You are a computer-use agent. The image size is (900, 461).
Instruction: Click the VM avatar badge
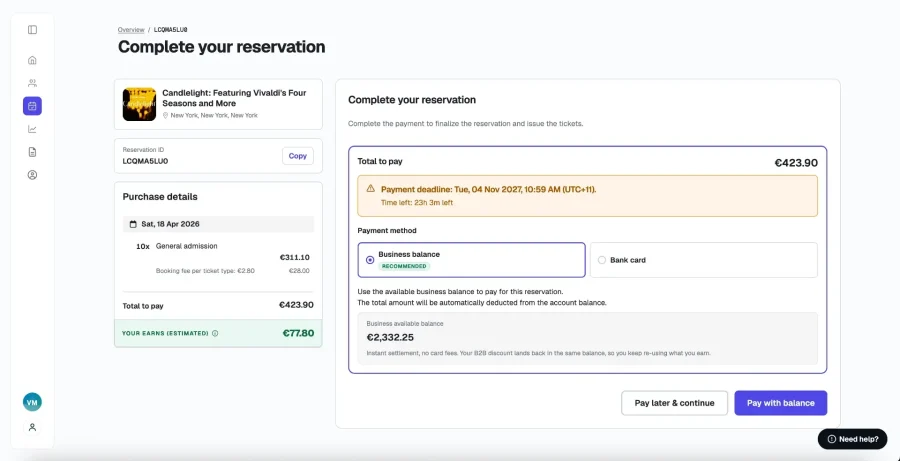[32, 402]
